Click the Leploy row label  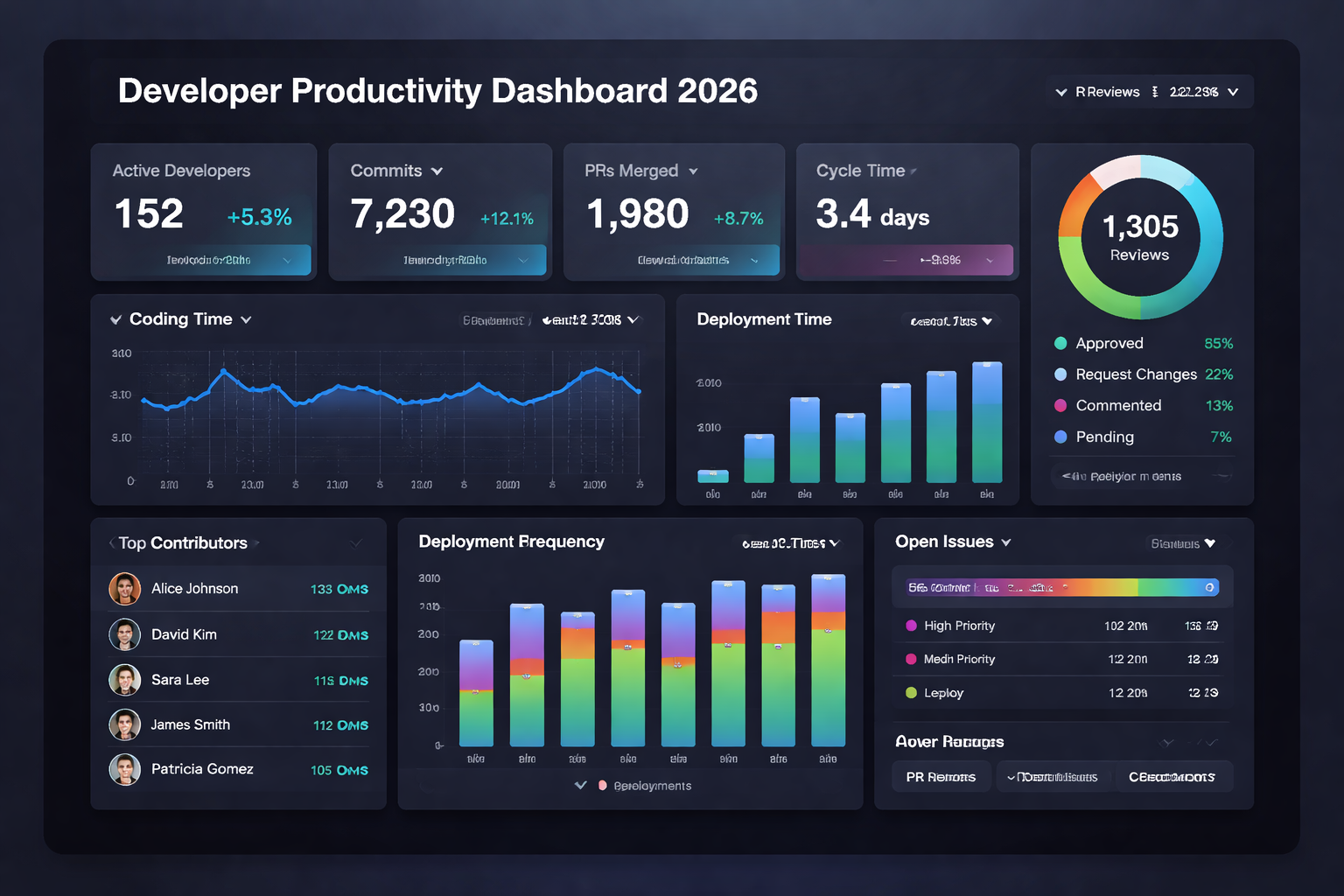[943, 693]
